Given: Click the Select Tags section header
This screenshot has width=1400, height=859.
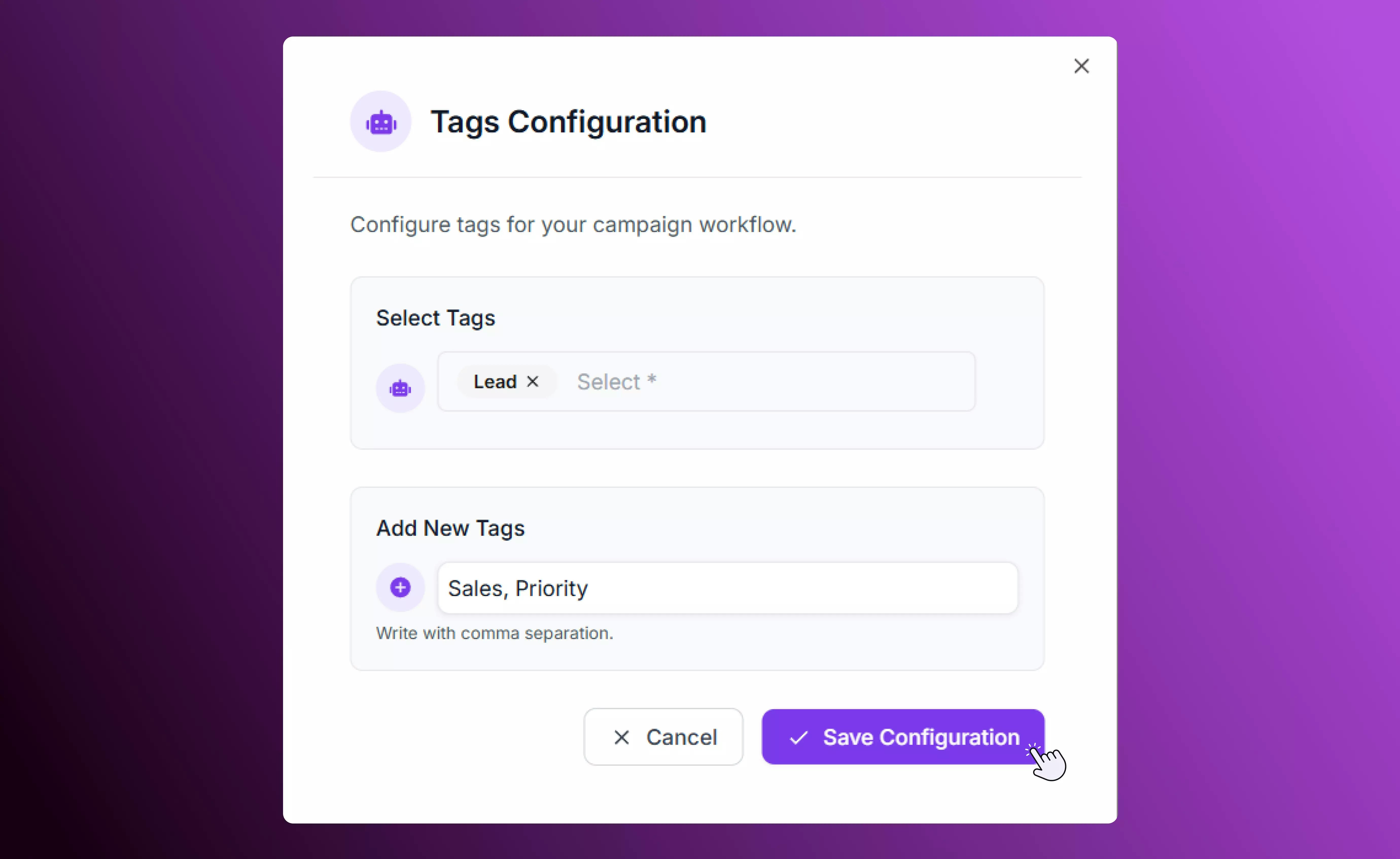Looking at the screenshot, I should (x=435, y=318).
